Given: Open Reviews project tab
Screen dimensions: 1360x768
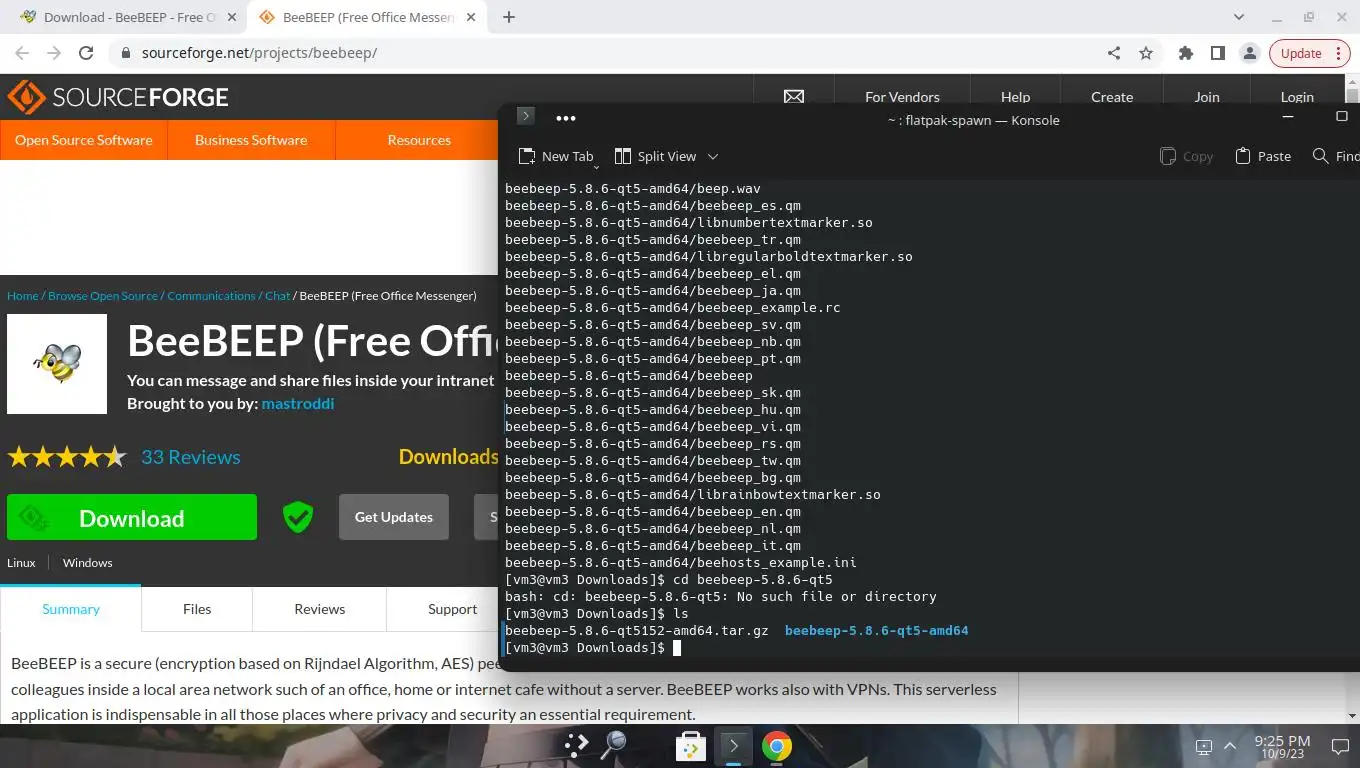Looking at the screenshot, I should (x=319, y=609).
